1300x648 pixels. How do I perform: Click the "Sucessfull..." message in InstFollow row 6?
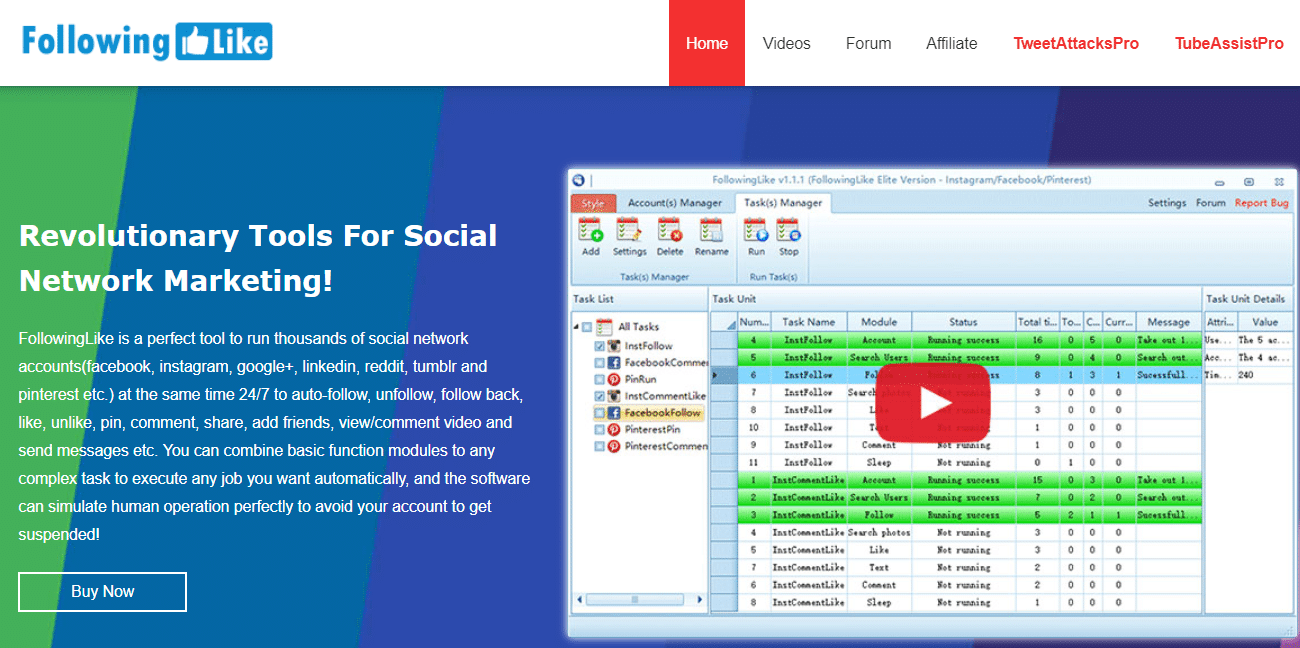click(1168, 375)
